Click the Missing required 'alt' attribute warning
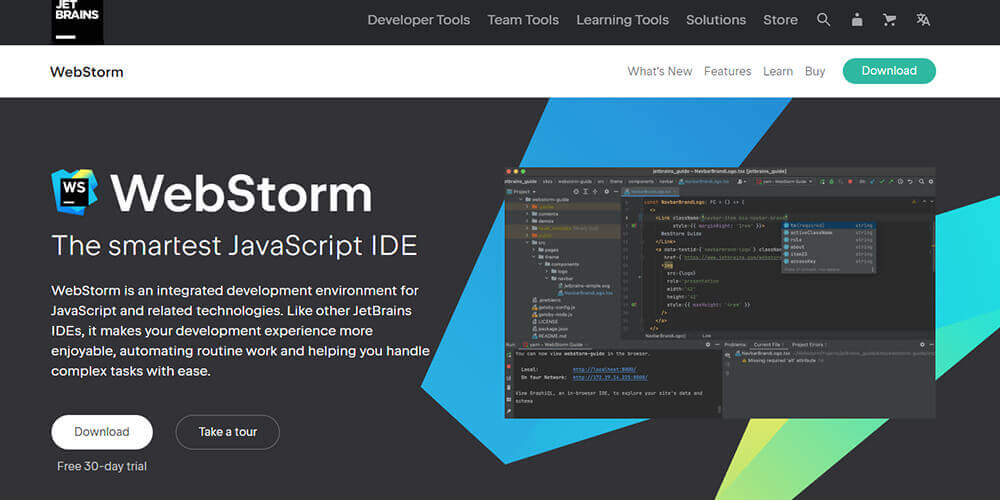 781,361
